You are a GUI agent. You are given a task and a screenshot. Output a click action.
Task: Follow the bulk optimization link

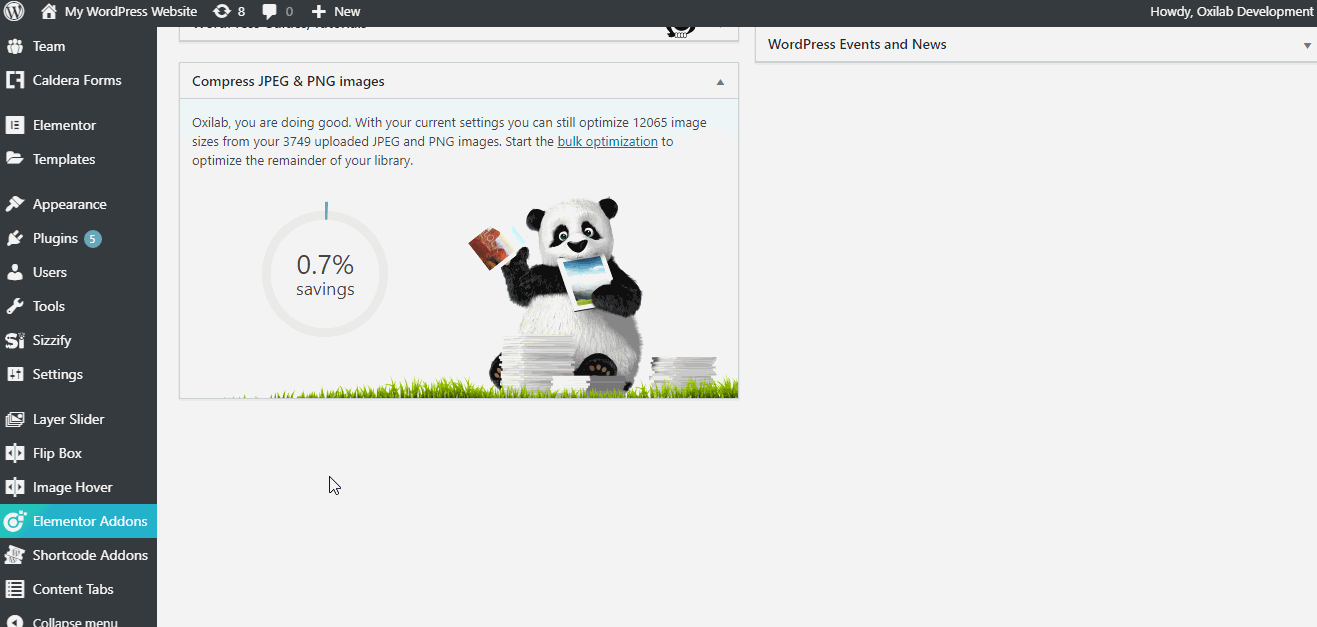pos(607,141)
